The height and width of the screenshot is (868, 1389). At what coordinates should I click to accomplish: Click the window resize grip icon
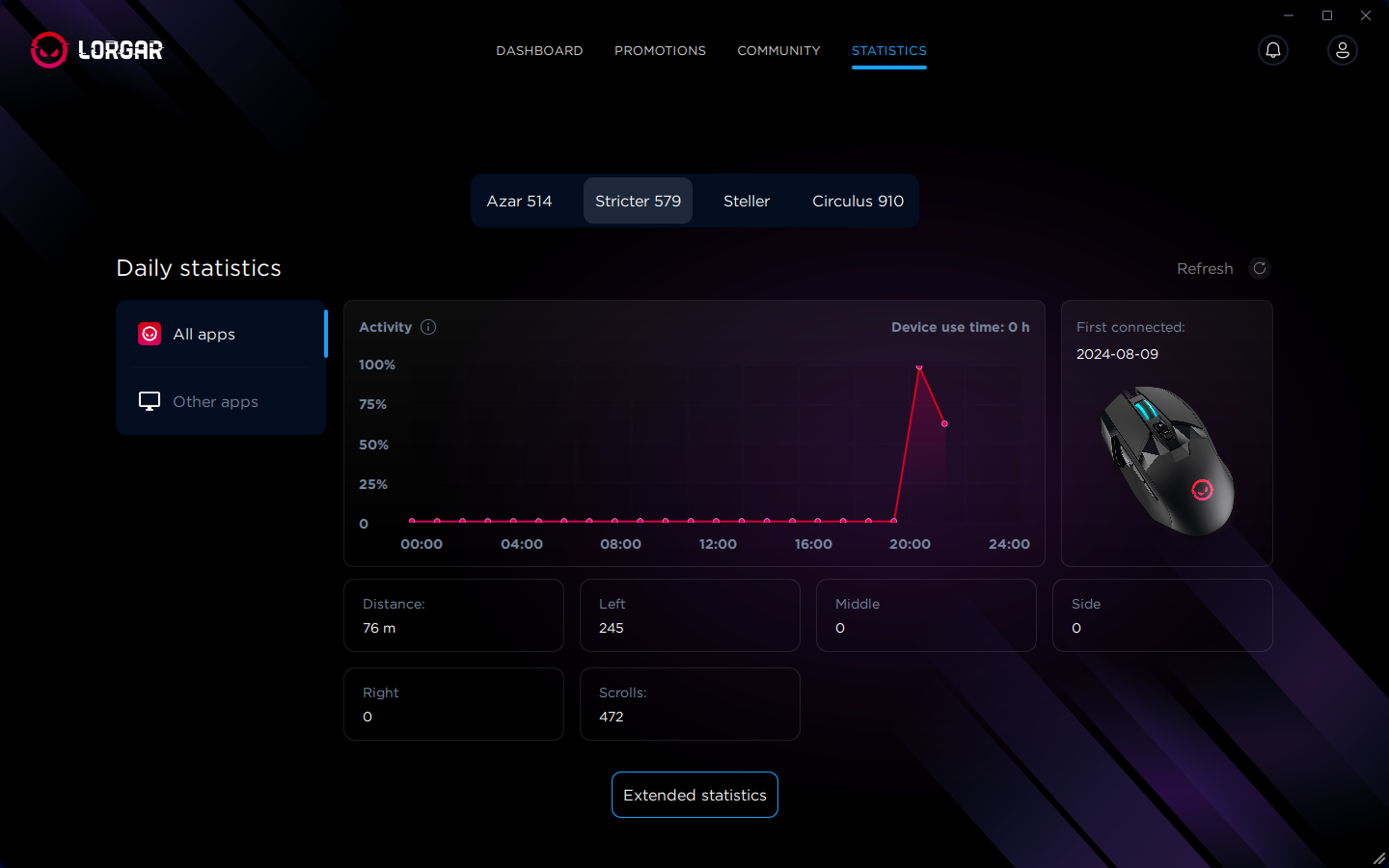(1378, 857)
